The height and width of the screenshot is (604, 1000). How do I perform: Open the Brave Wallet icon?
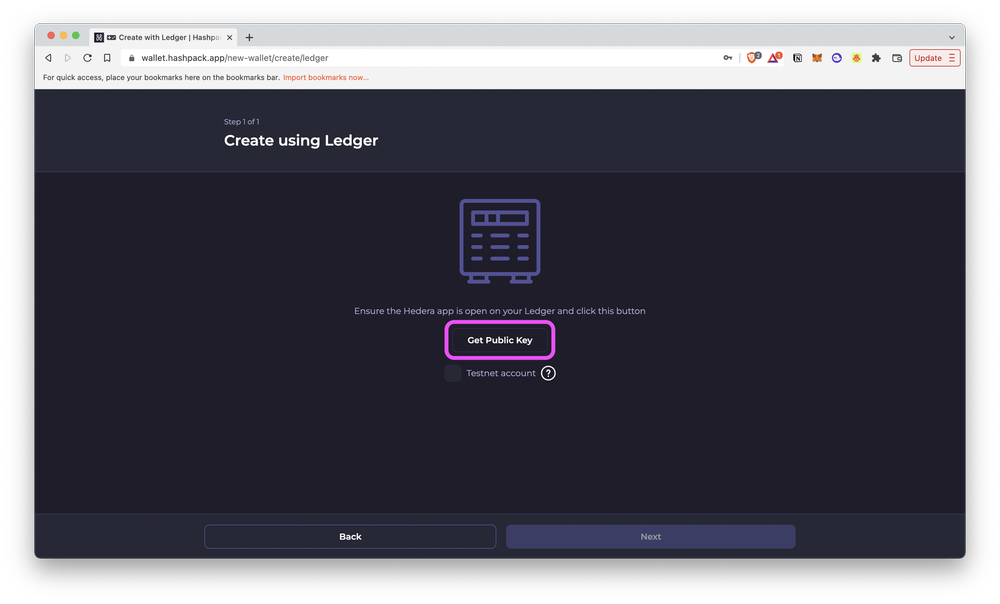(x=897, y=58)
